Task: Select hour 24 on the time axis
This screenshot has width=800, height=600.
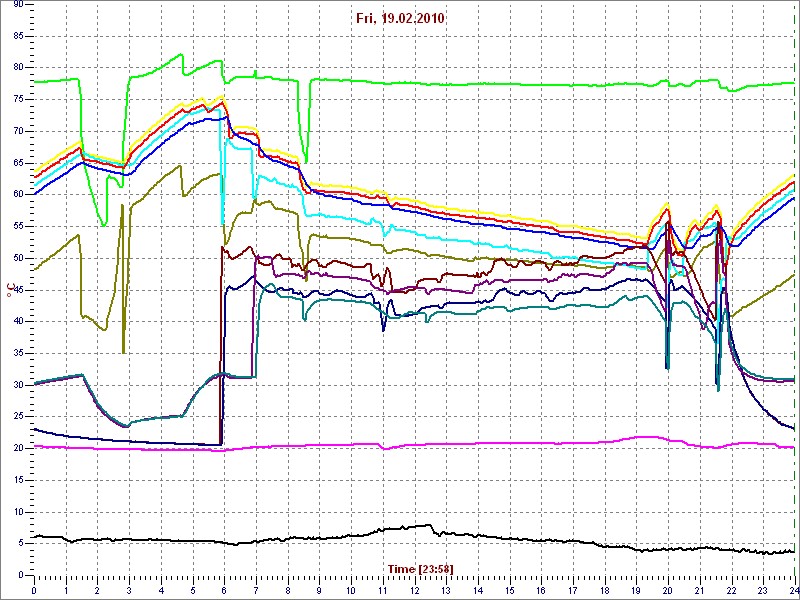Action: [793, 590]
